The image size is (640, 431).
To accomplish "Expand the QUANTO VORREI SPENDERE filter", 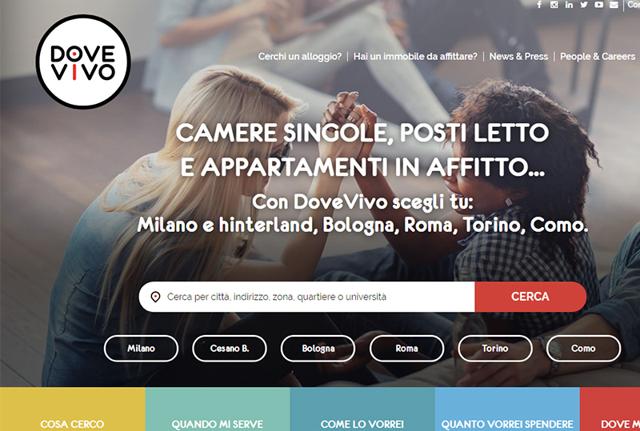I will [507, 409].
